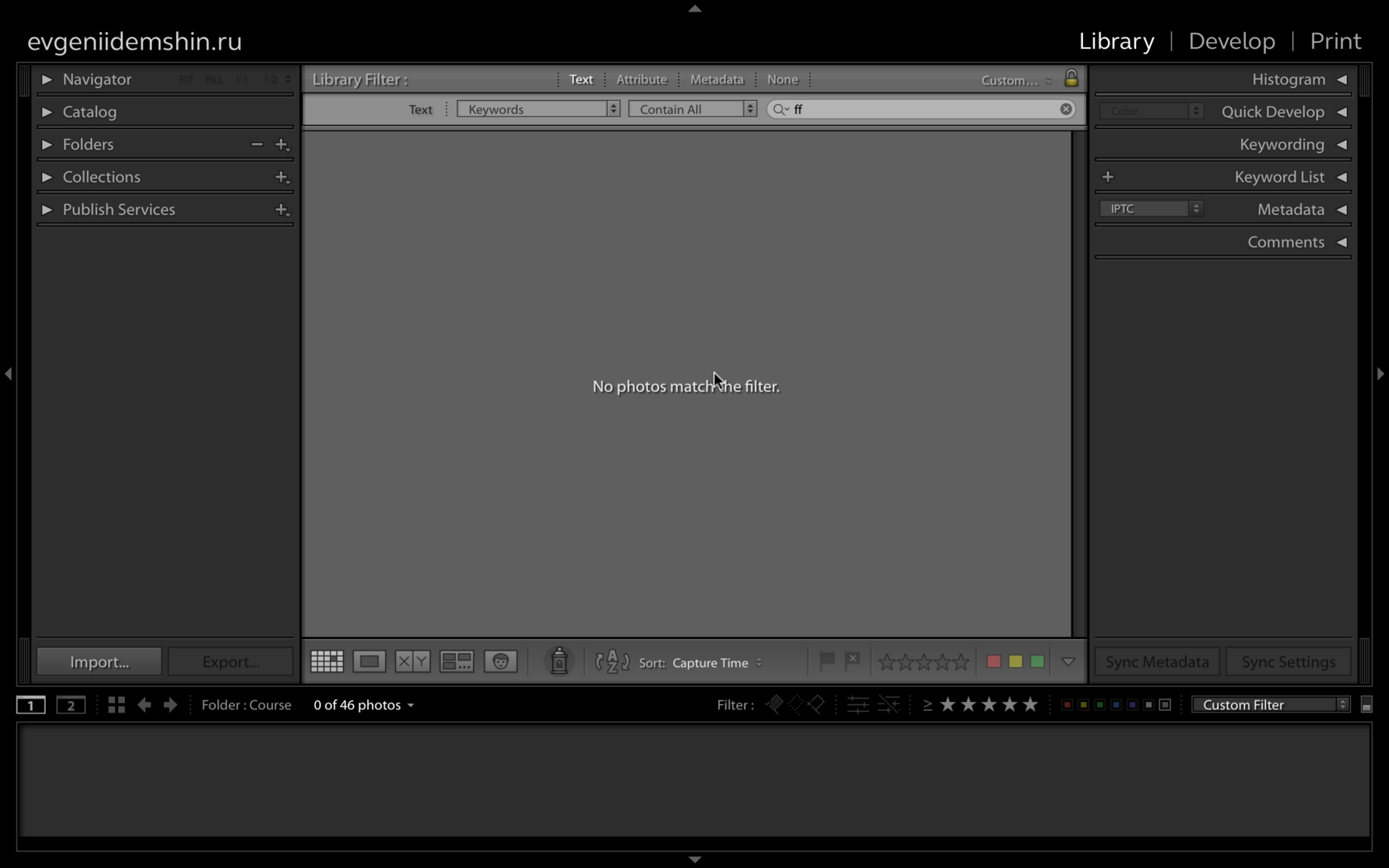Expand the Navigator panel

47,79
